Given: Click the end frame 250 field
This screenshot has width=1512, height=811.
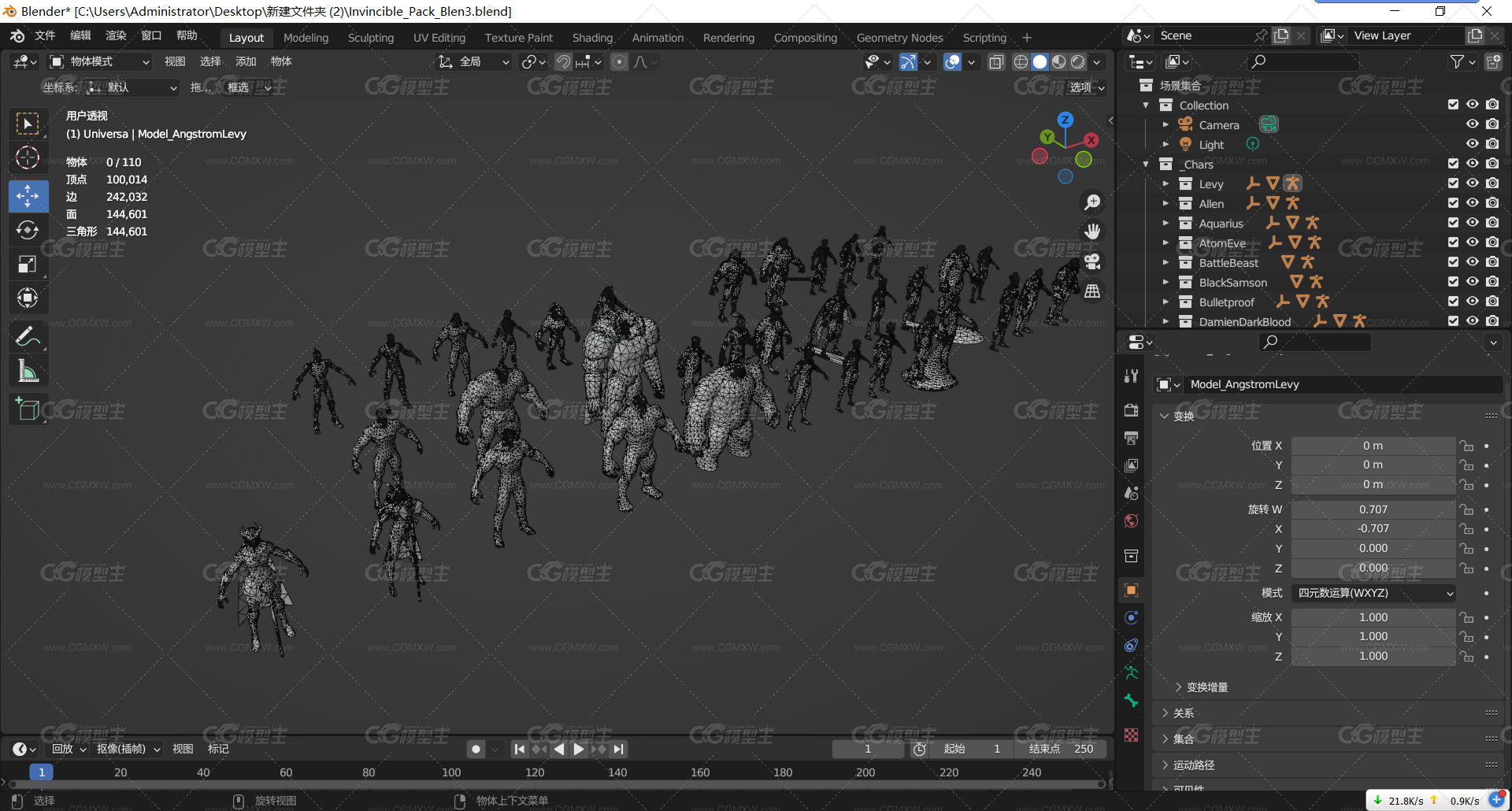Looking at the screenshot, I should [x=1062, y=749].
